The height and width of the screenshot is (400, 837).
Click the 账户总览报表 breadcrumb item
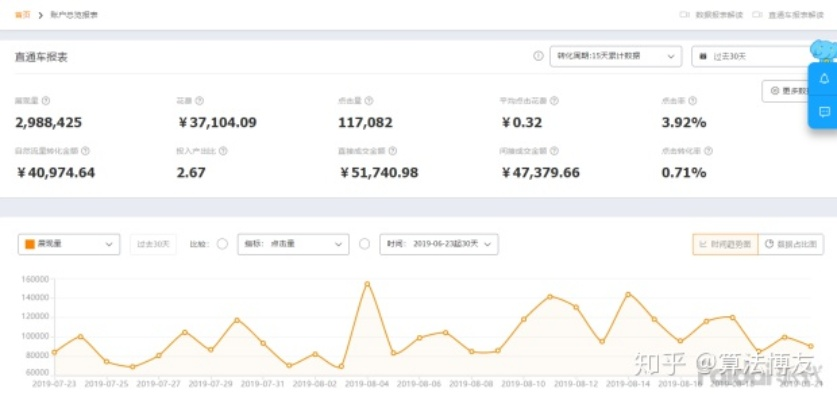(74, 14)
